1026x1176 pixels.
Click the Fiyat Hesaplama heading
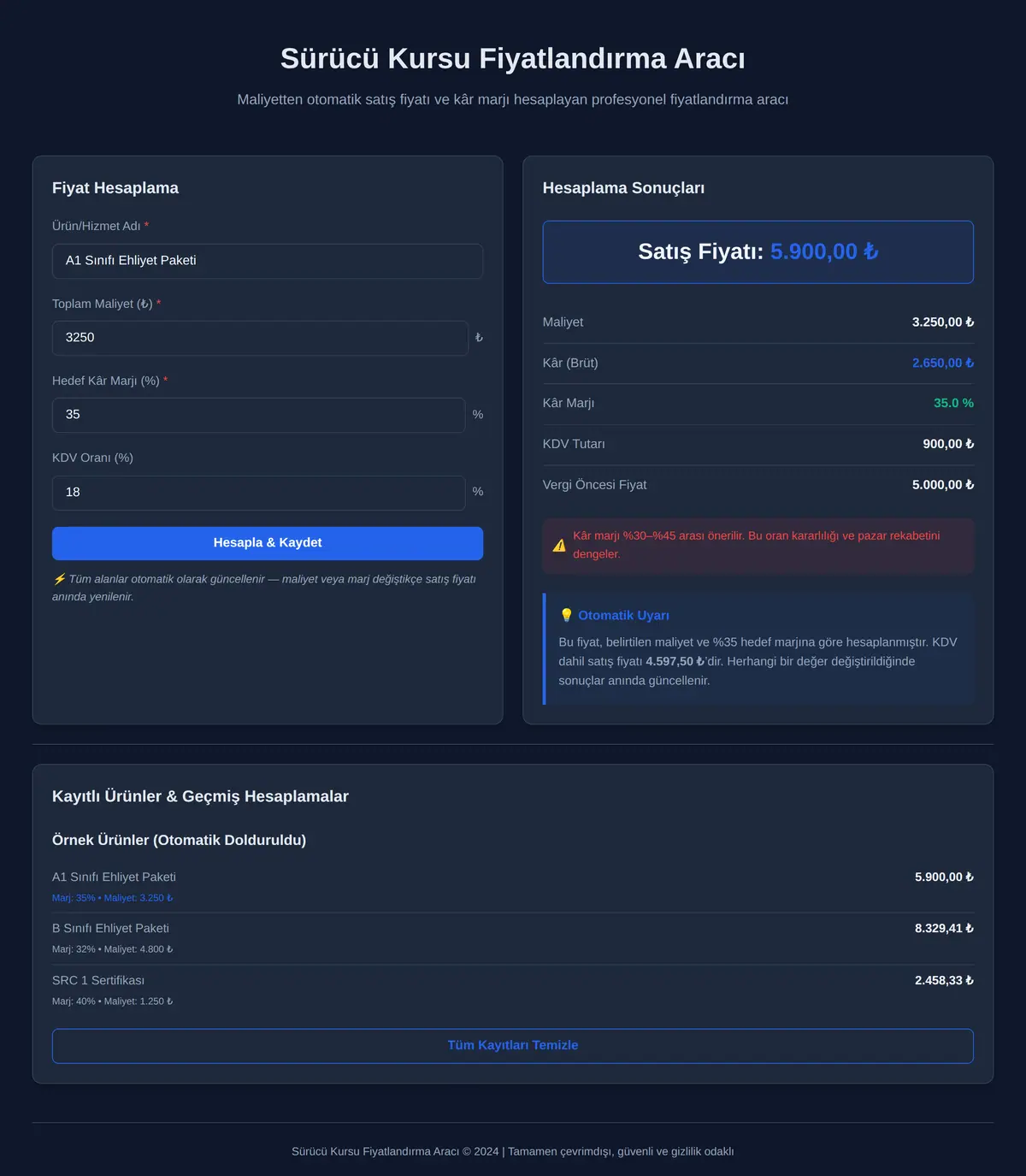115,188
